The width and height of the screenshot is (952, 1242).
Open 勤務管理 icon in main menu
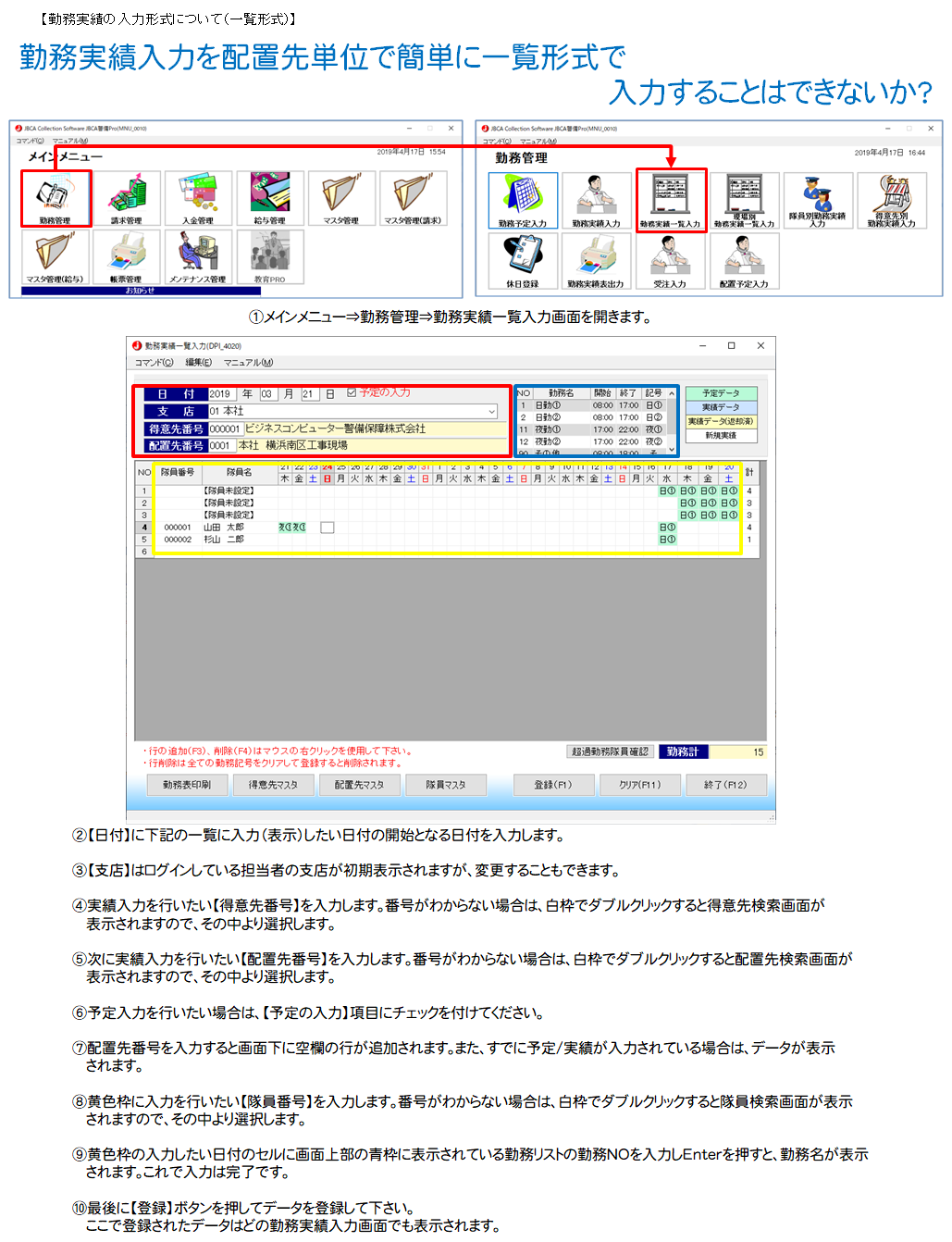point(56,197)
